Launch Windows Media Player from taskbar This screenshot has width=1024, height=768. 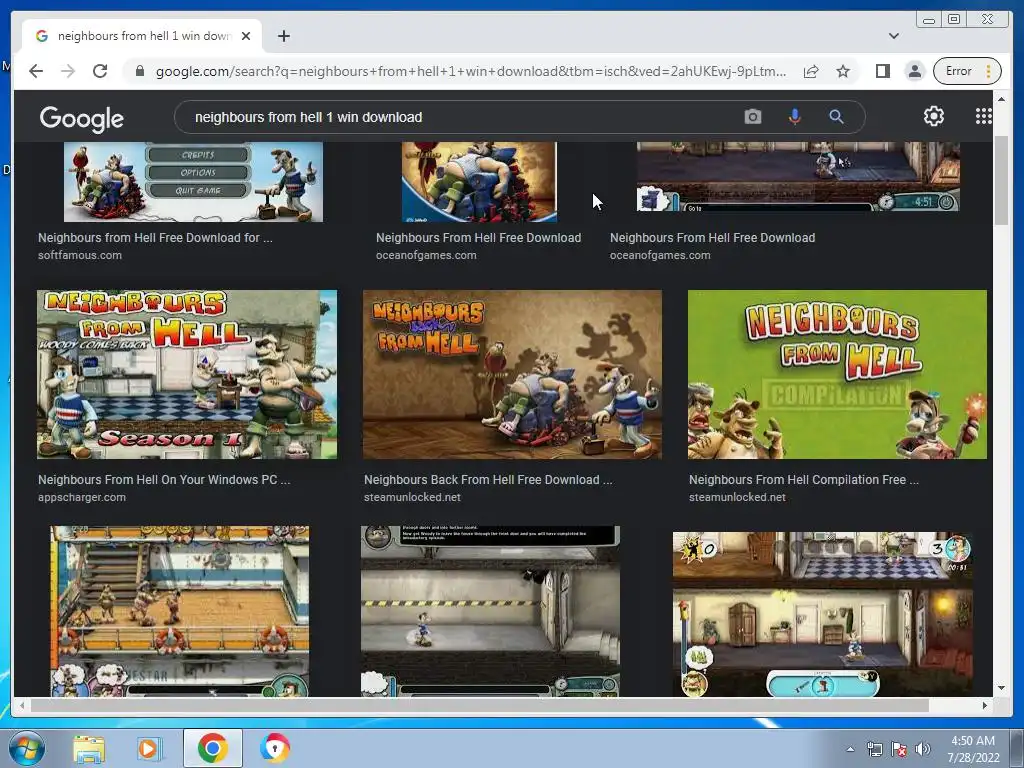coord(150,748)
